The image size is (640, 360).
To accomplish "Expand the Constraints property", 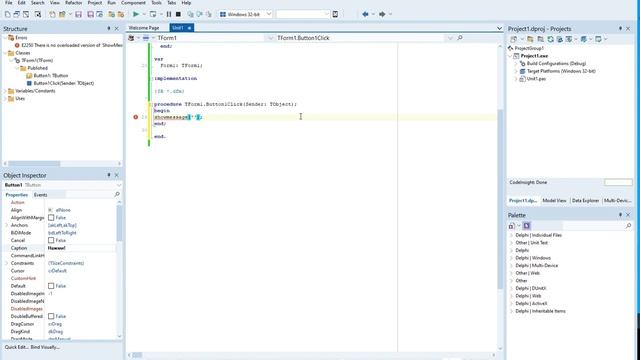I will coord(7,263).
